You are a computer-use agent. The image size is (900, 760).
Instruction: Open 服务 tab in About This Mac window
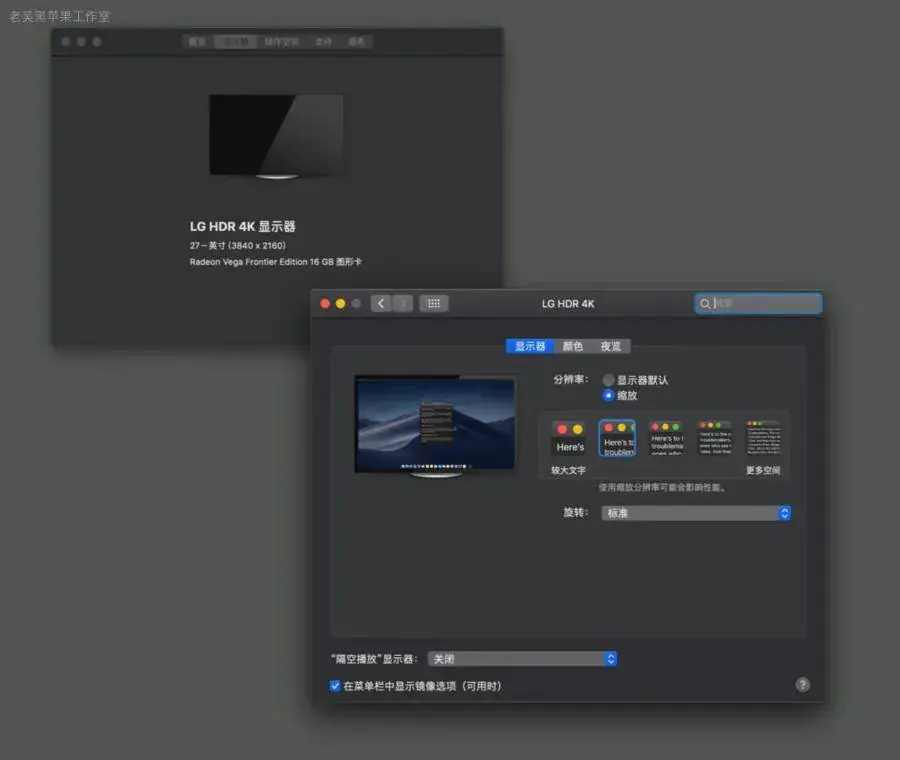(x=356, y=41)
